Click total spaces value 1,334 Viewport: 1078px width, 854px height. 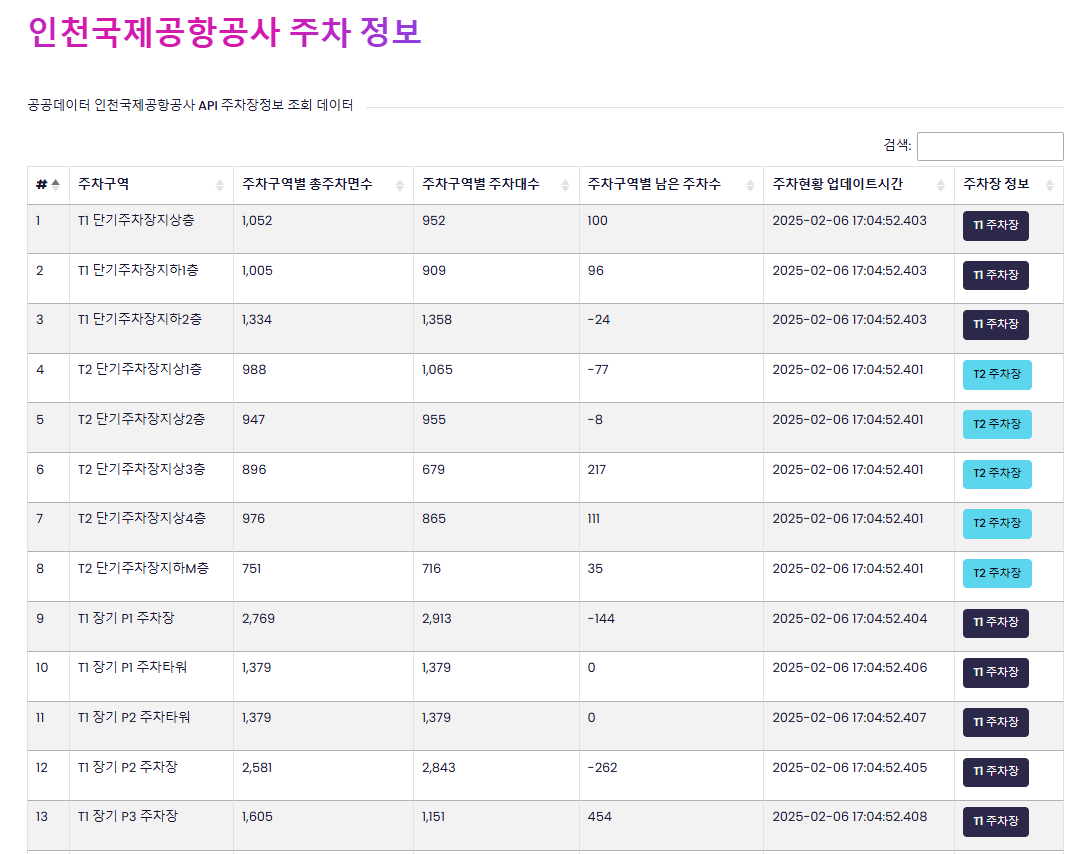click(257, 320)
